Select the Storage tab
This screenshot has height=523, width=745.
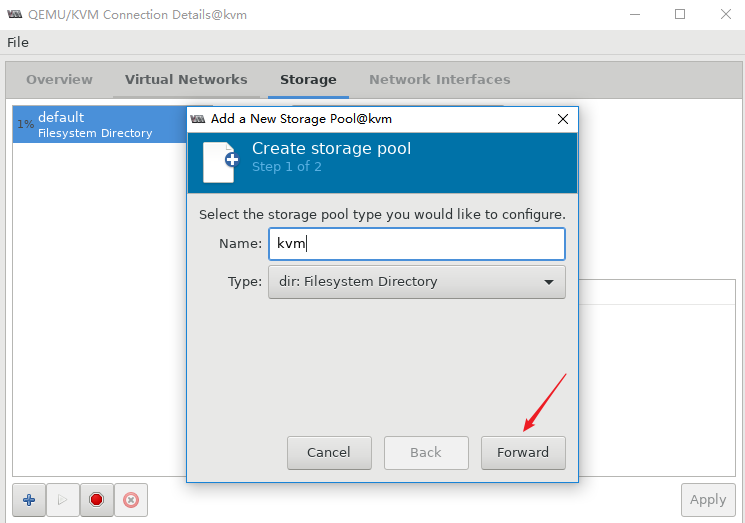tap(308, 79)
